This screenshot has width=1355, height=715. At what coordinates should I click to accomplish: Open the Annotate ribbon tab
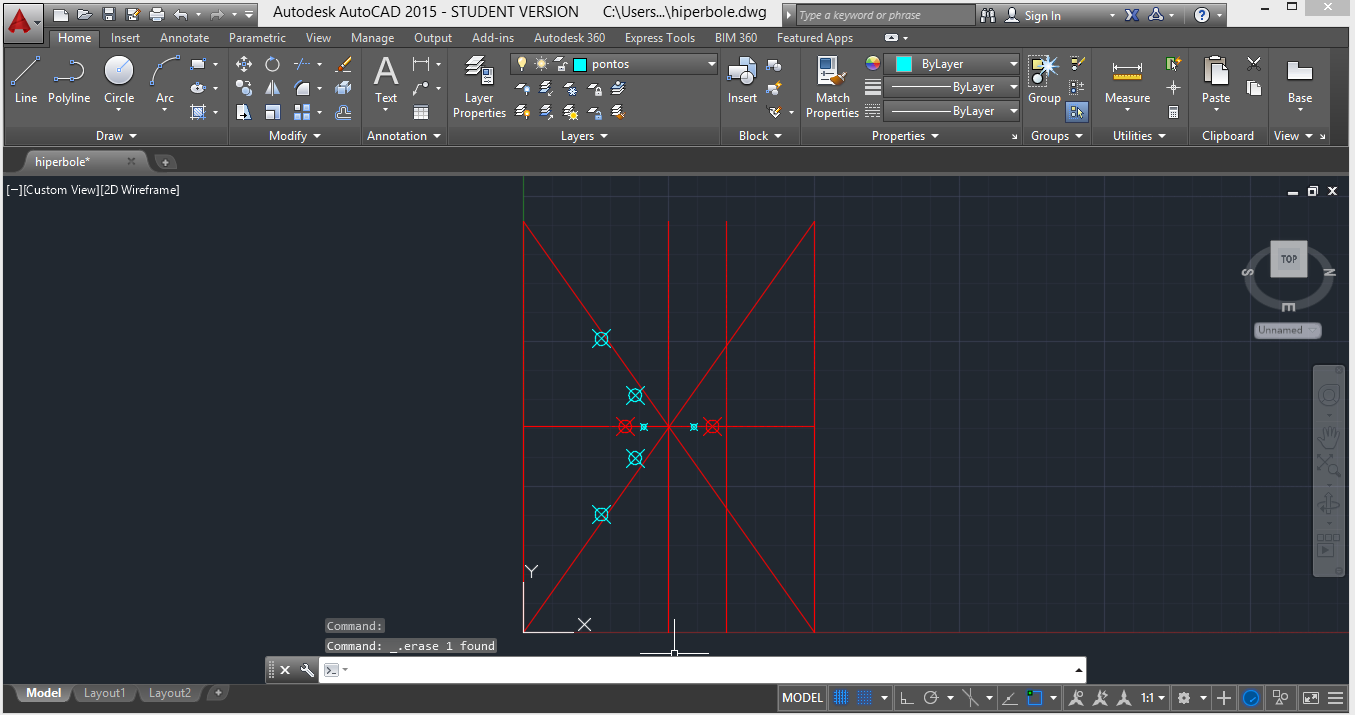185,38
